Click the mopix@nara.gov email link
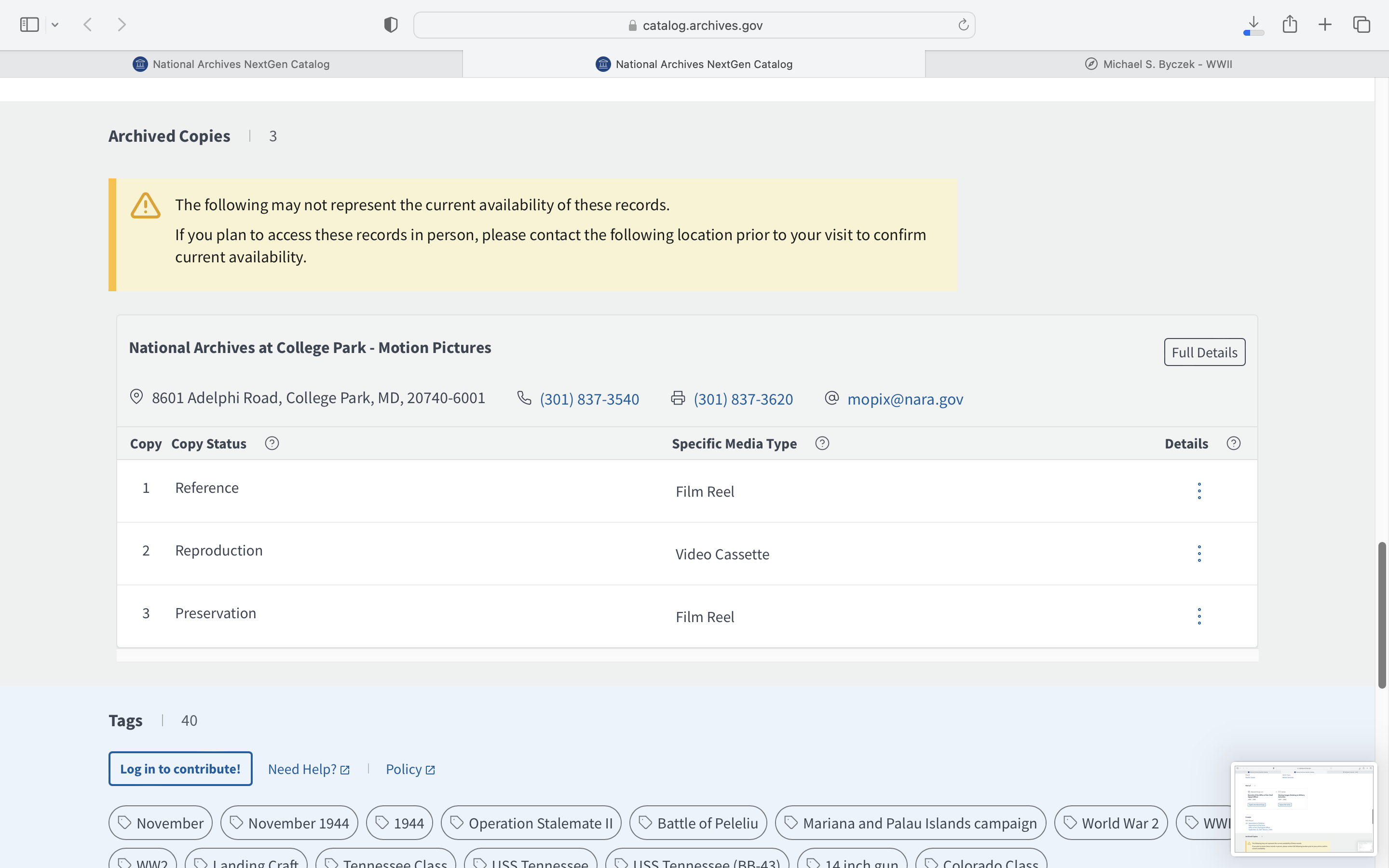The height and width of the screenshot is (868, 1389). [x=905, y=399]
